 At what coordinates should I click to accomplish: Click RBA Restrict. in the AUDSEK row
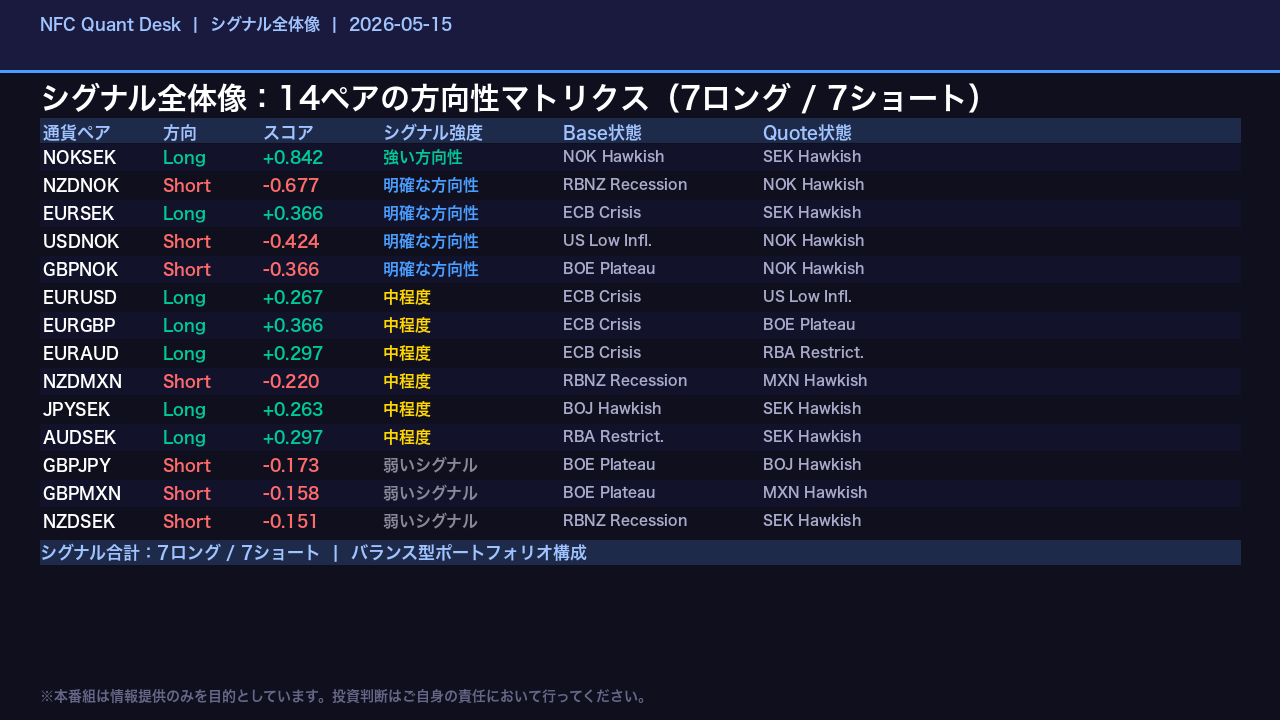tap(613, 437)
